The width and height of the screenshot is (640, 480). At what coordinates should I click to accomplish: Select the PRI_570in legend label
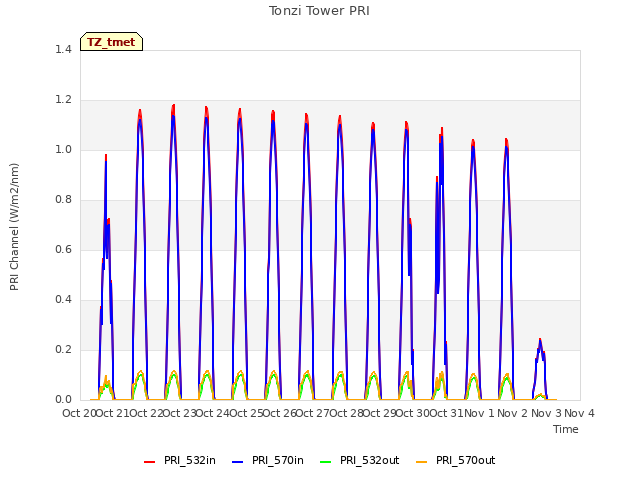(x=278, y=460)
